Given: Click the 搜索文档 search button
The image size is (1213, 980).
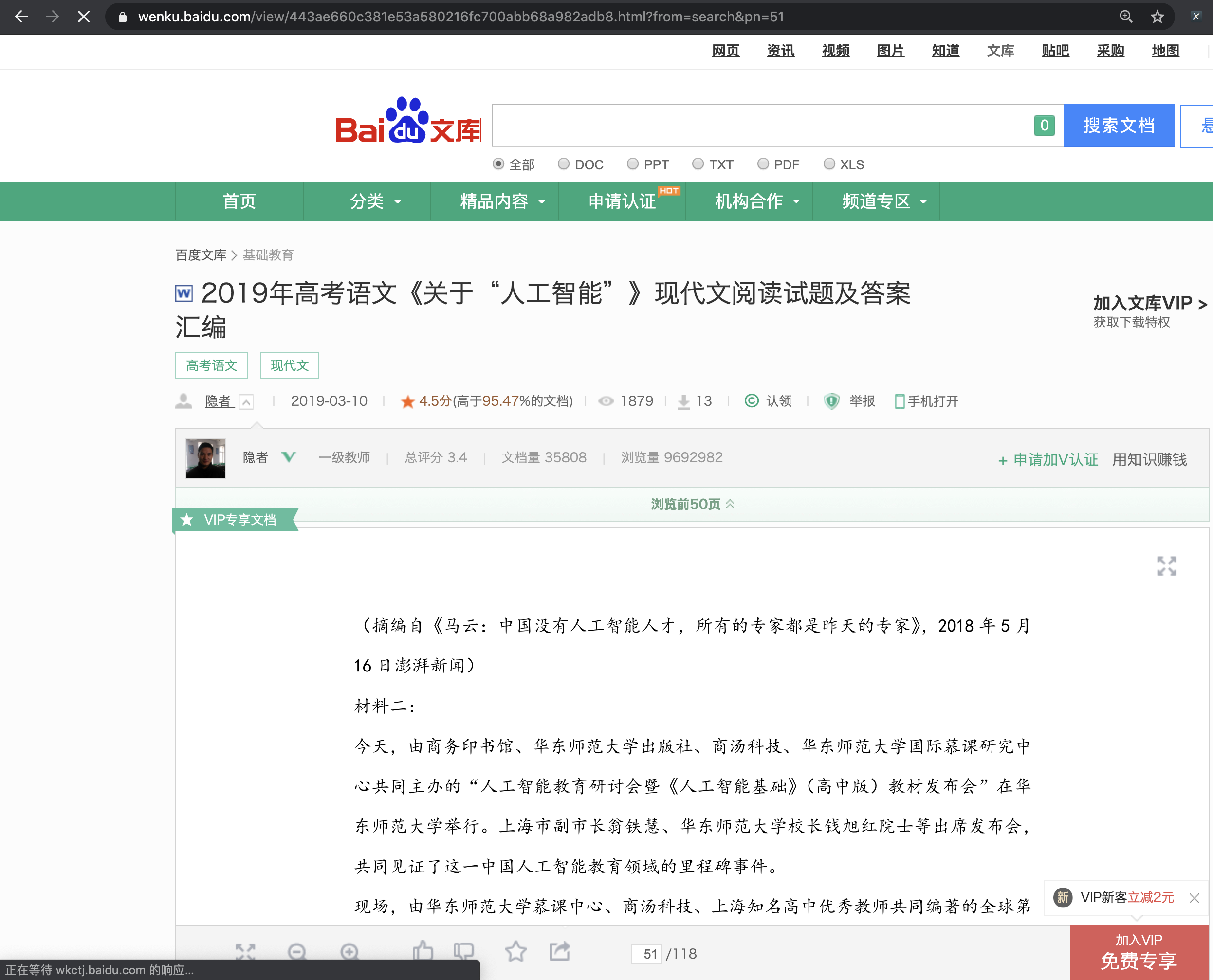Looking at the screenshot, I should 1119,126.
